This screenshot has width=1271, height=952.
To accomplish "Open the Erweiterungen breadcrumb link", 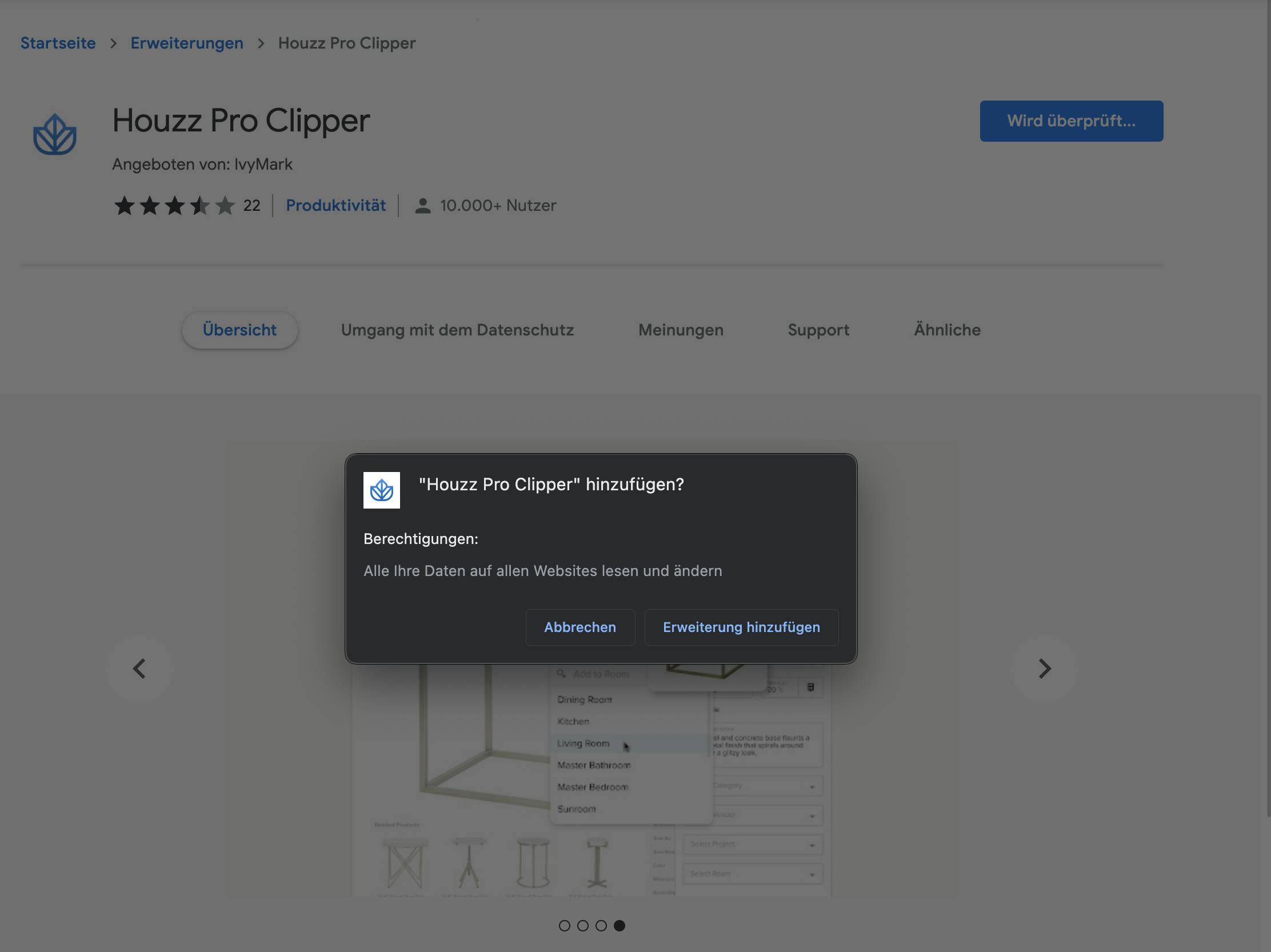I will click(187, 42).
